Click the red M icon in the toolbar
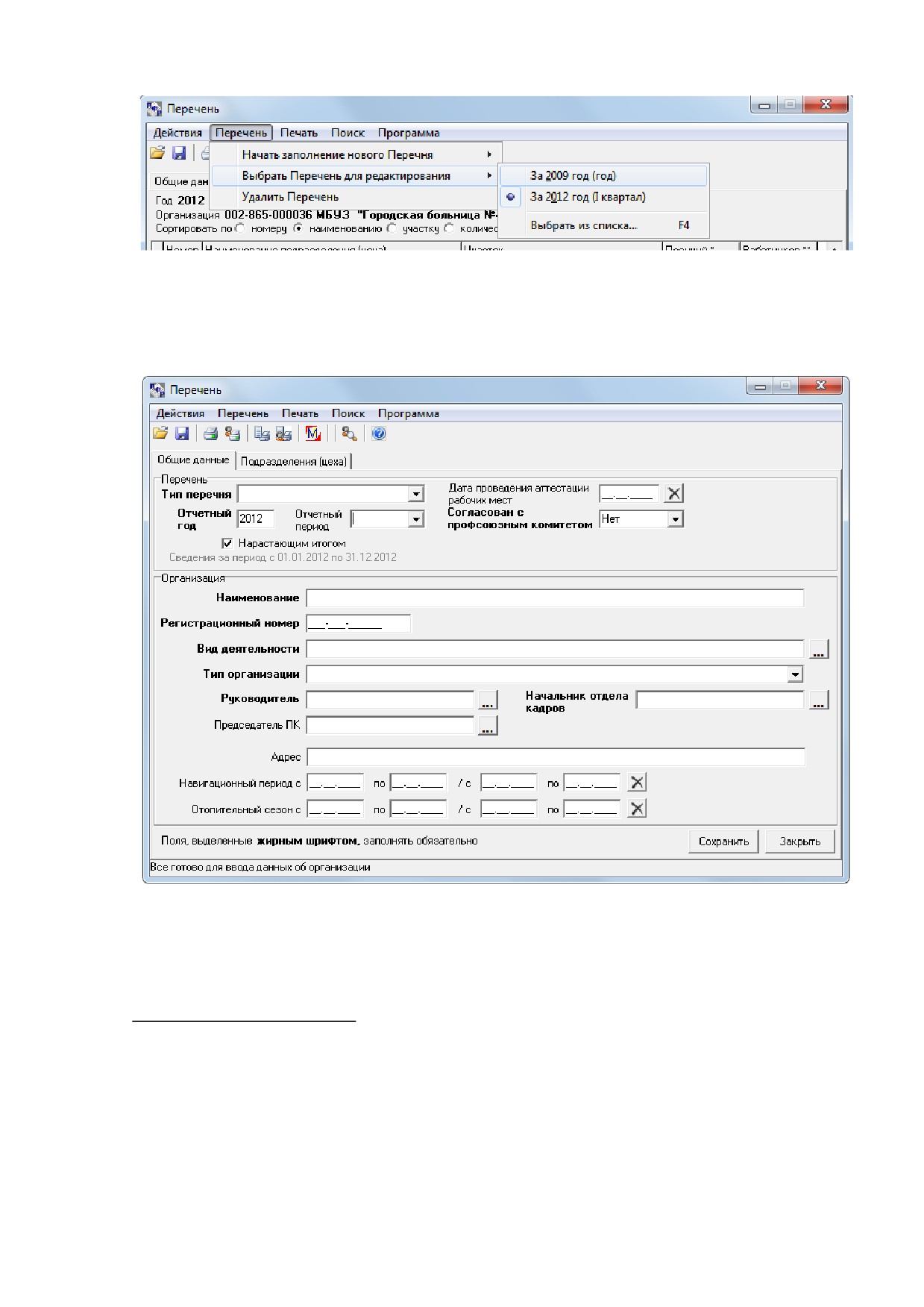 click(313, 433)
